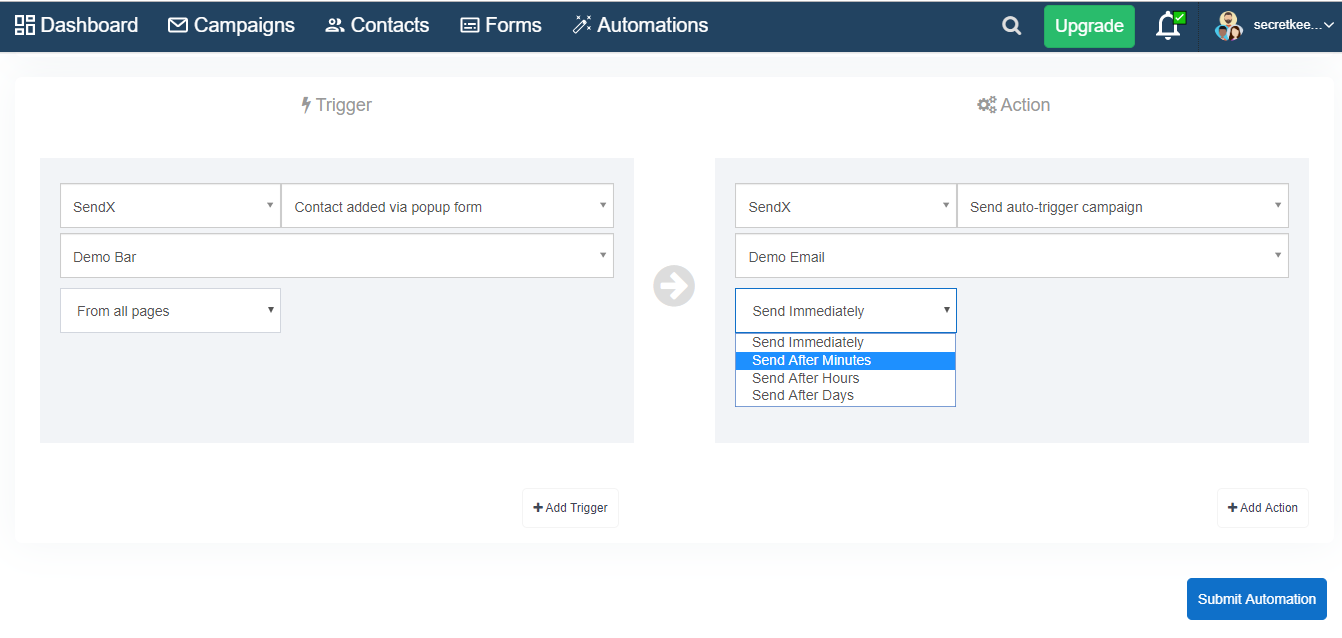Viewport: 1342px width, 638px height.
Task: Open the trigger SendX app dropdown
Action: point(170,206)
